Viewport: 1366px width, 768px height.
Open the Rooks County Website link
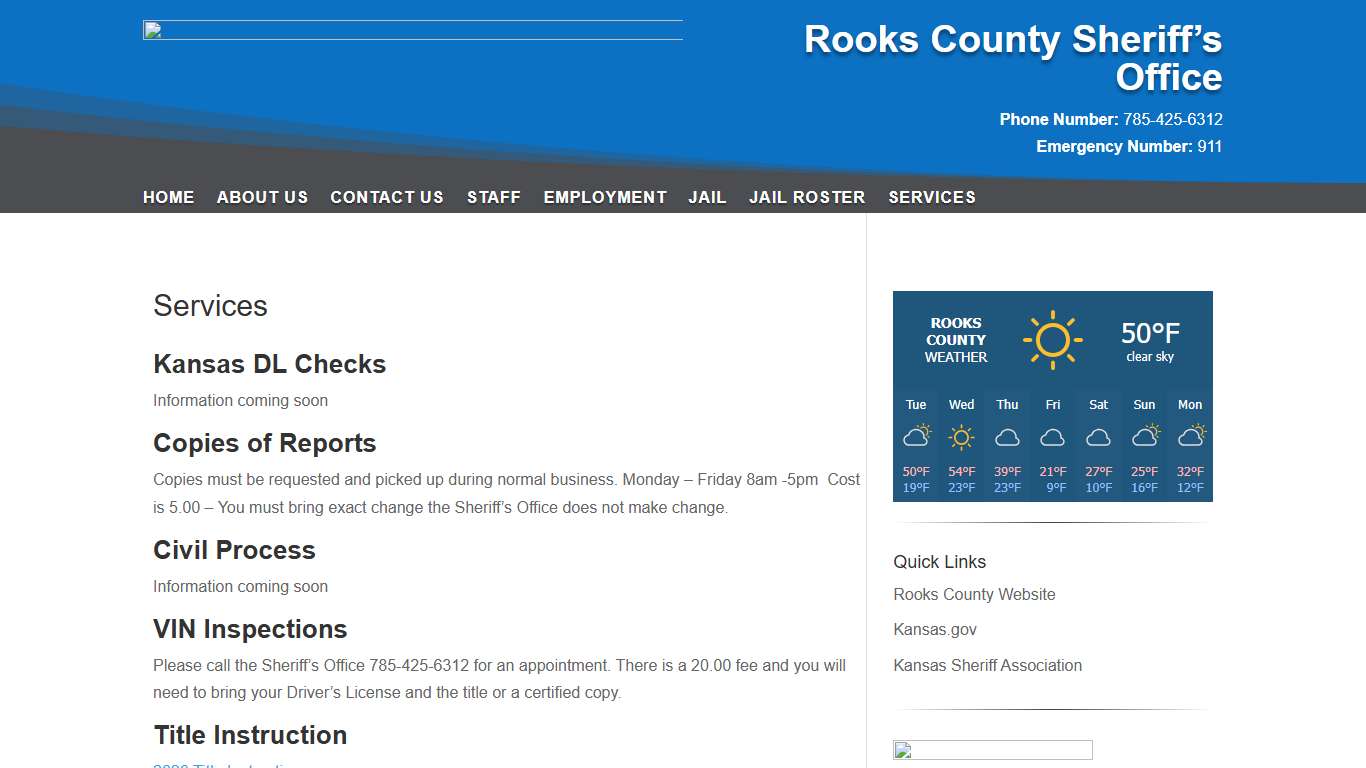click(974, 594)
